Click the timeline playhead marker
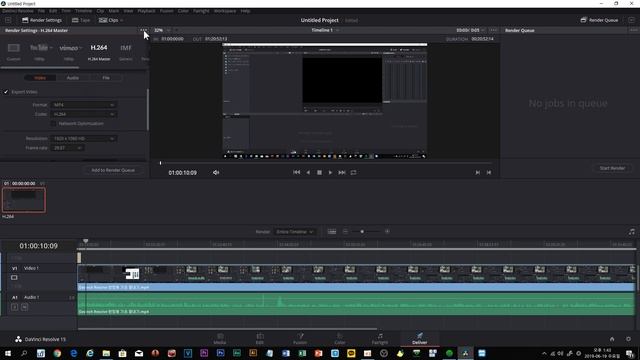 [x=86, y=241]
